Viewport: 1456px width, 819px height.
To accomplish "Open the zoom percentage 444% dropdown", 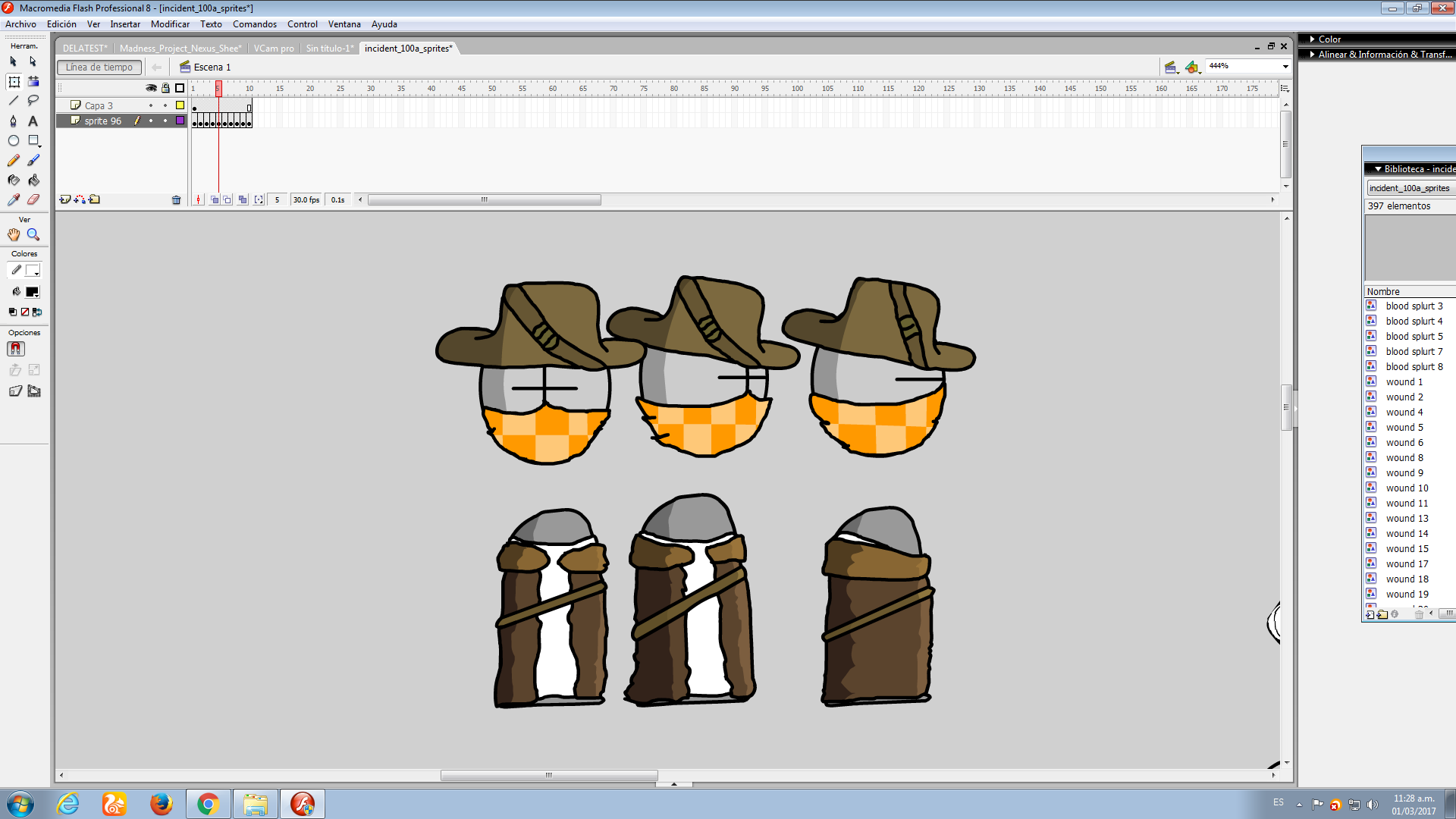I will pos(1285,67).
